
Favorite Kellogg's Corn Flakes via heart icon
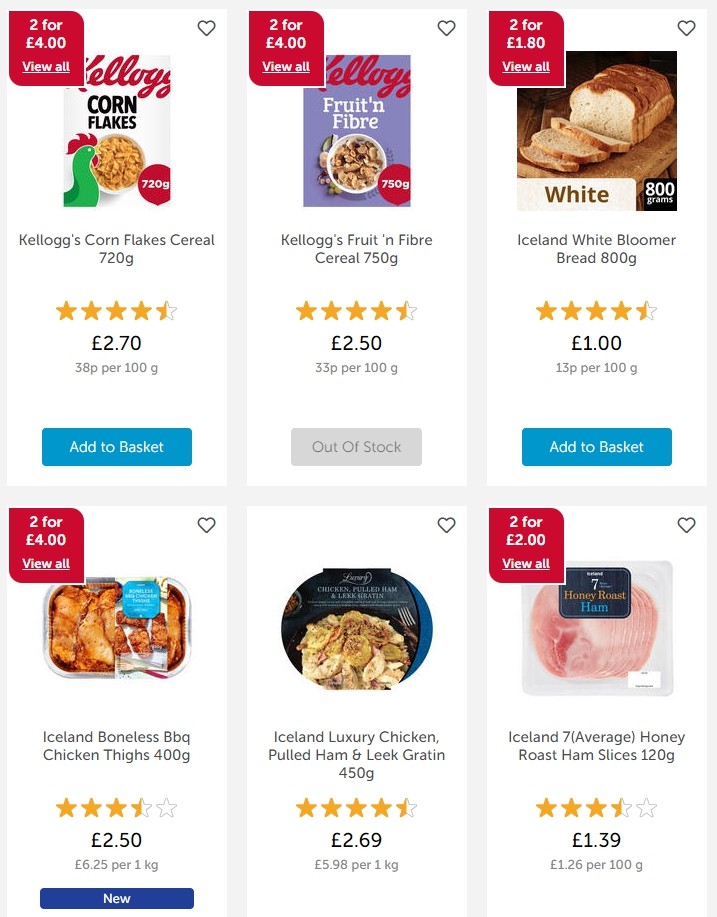206,29
